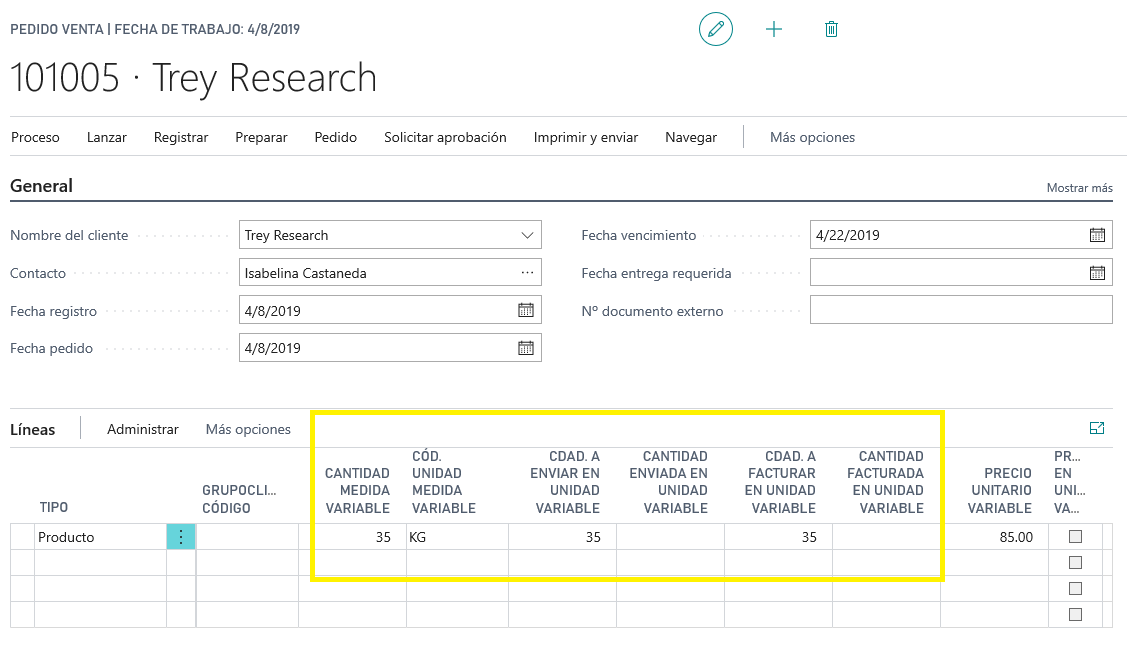Open the Navegar menu

[x=691, y=137]
